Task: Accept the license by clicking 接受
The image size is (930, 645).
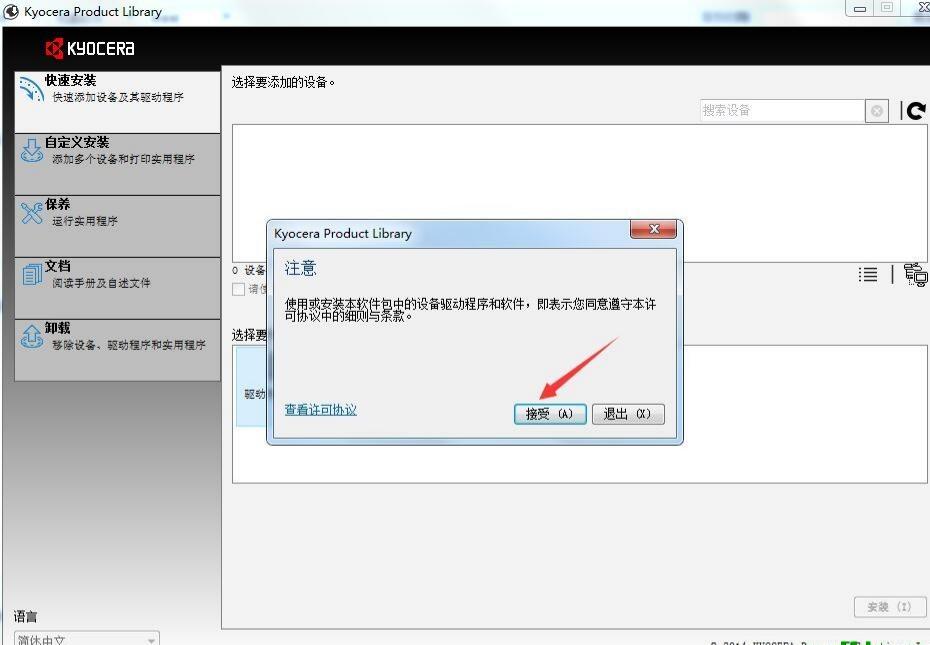Action: (x=549, y=413)
